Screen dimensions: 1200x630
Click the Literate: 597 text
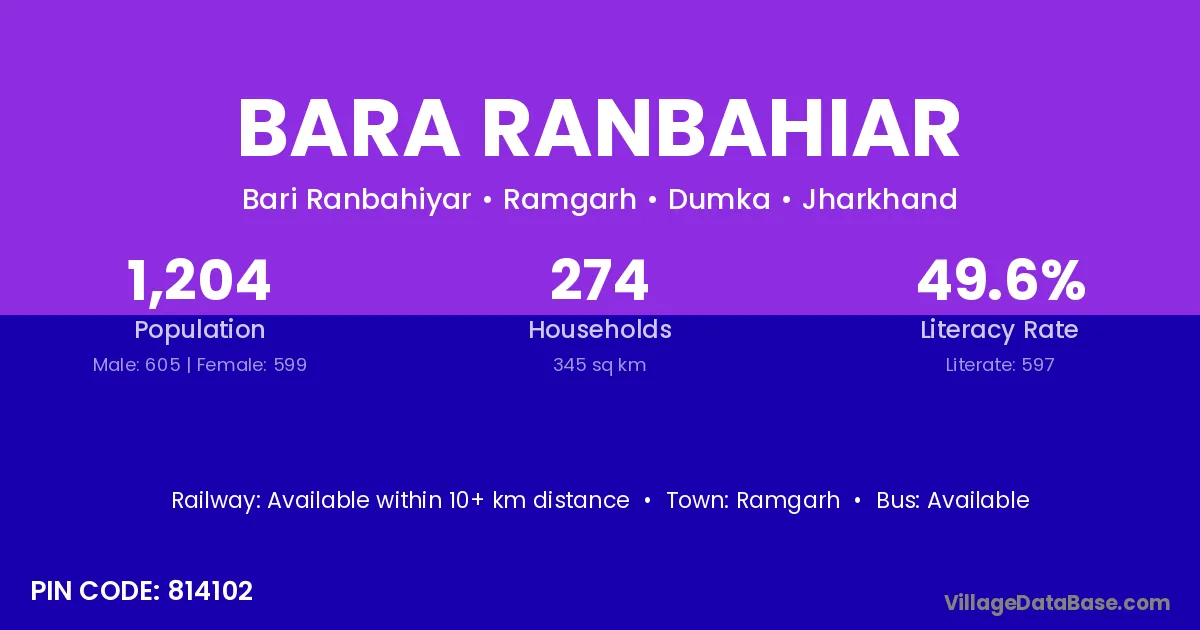pyautogui.click(x=1000, y=365)
